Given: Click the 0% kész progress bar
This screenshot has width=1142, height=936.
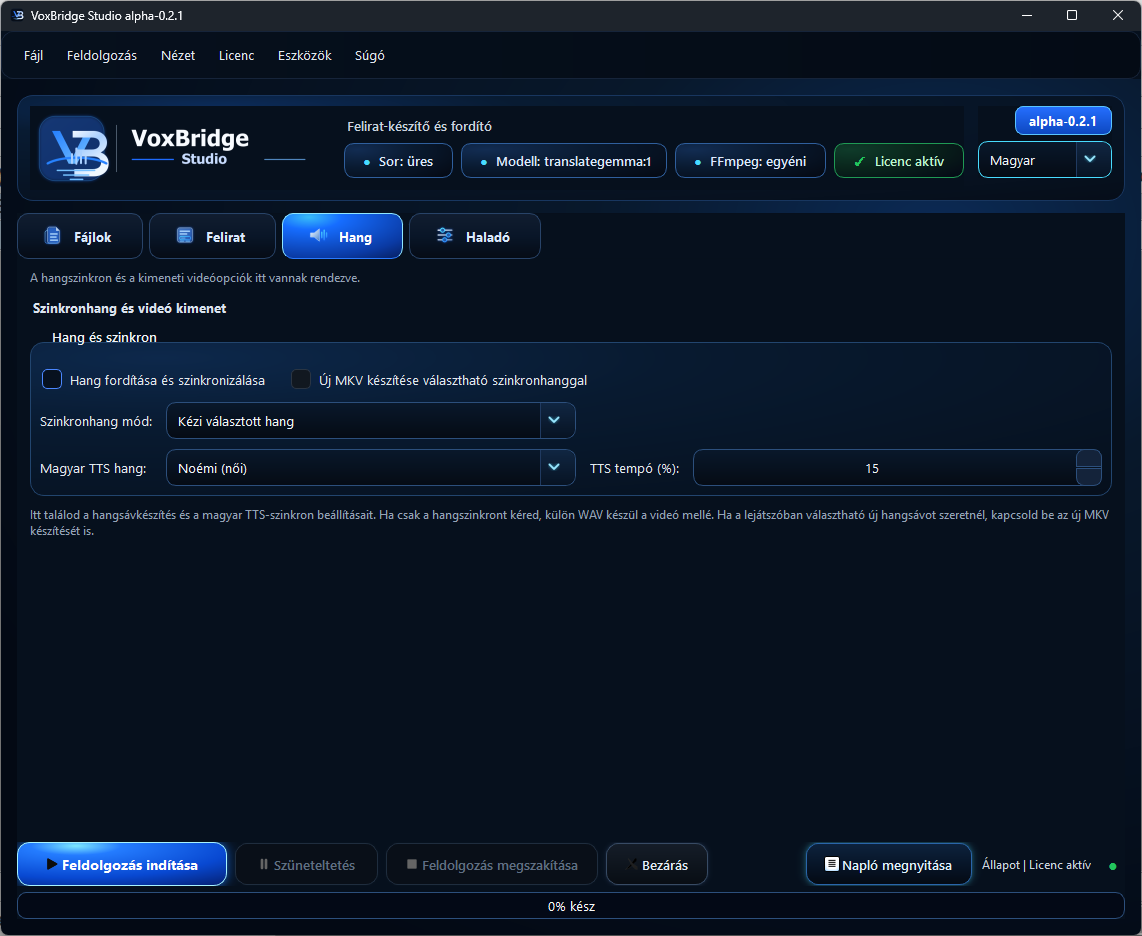Looking at the screenshot, I should pyautogui.click(x=571, y=906).
